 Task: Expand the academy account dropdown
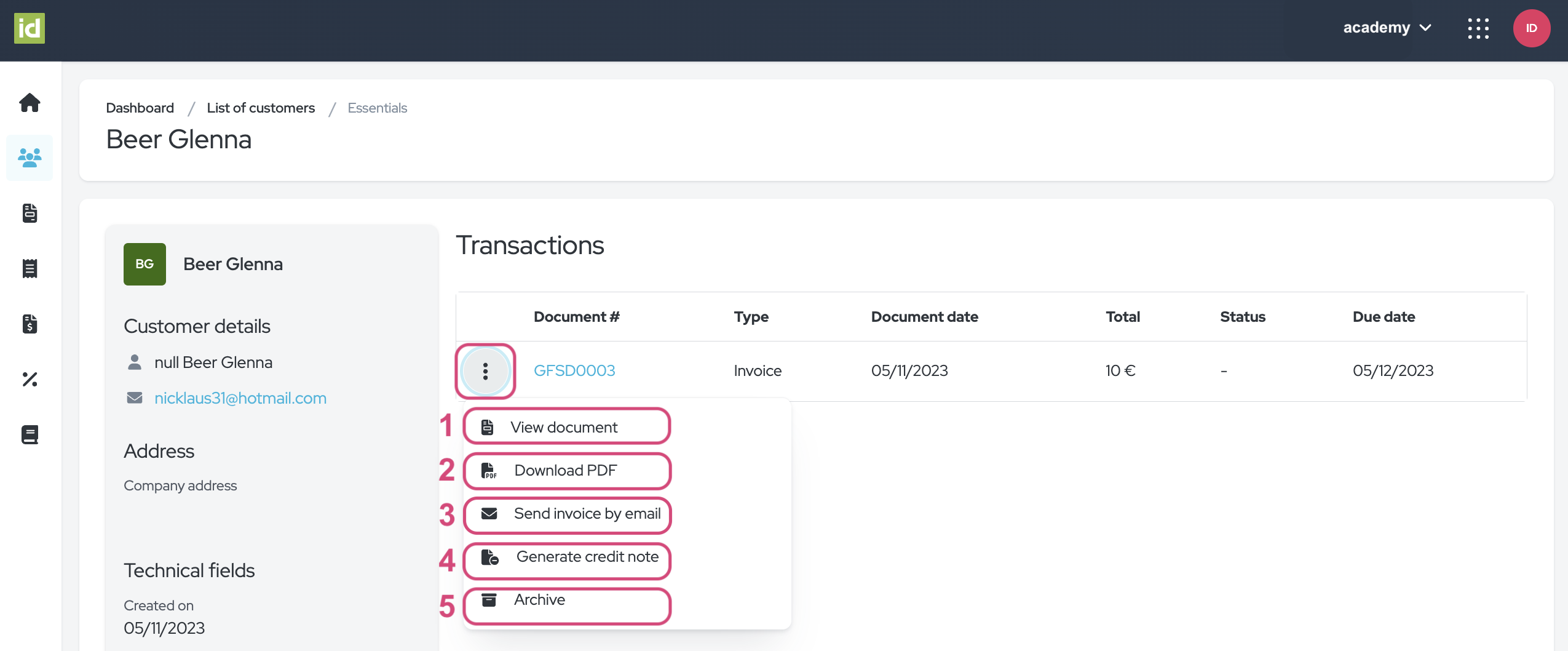pos(1387,28)
